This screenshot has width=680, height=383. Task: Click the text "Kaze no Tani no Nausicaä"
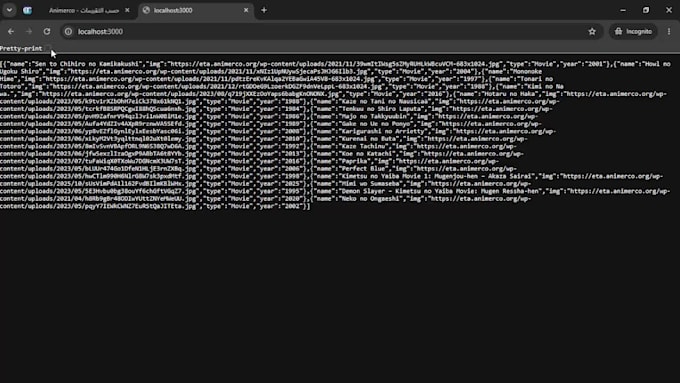[384, 101]
